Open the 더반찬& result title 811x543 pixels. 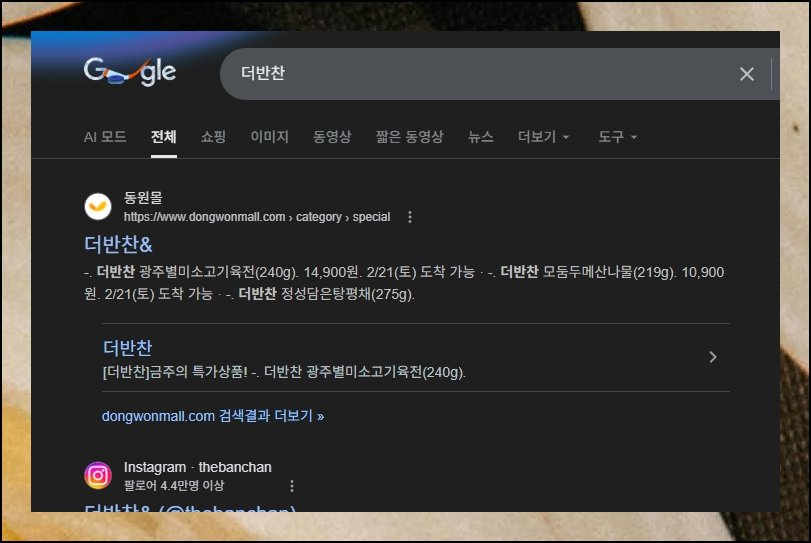click(118, 244)
